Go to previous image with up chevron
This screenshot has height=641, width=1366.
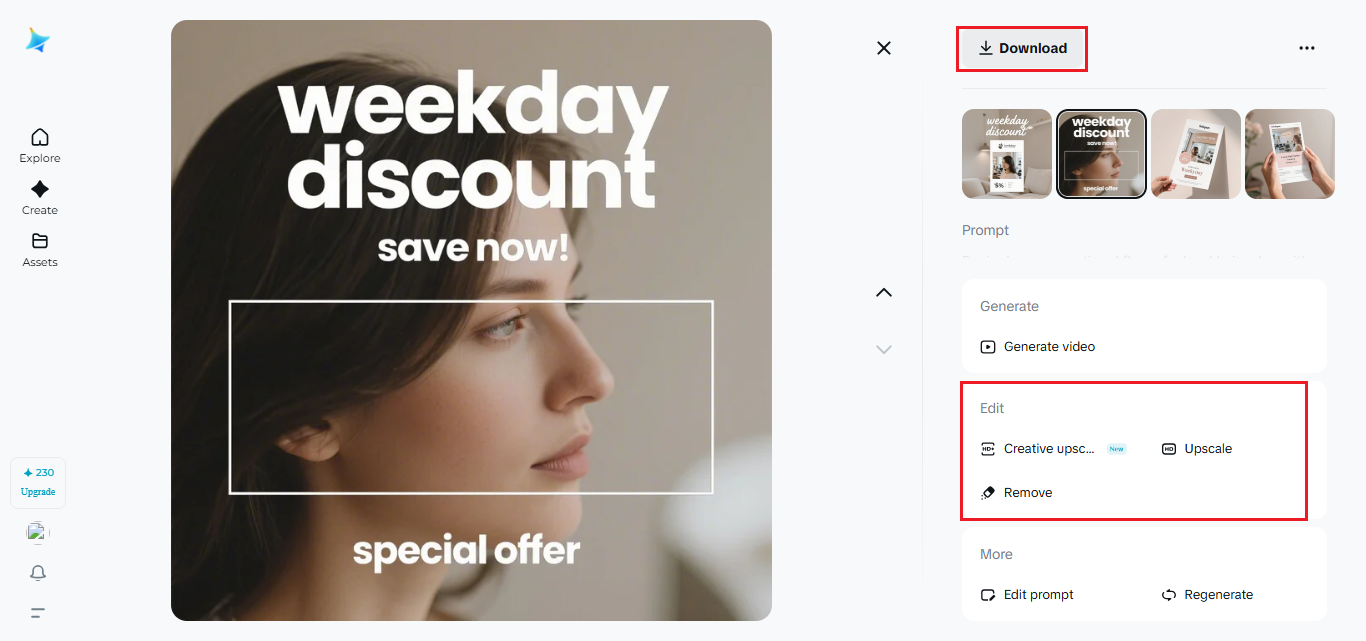884,293
